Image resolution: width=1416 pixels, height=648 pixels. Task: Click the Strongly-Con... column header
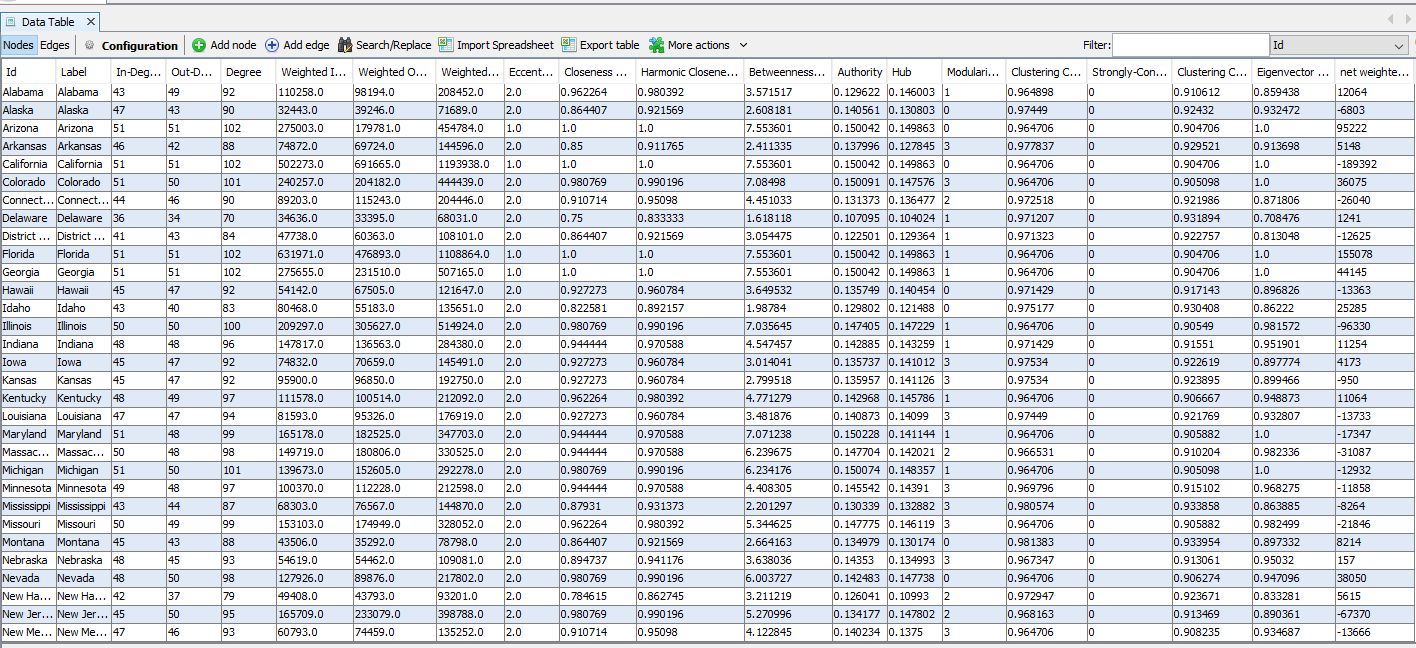coord(1129,72)
